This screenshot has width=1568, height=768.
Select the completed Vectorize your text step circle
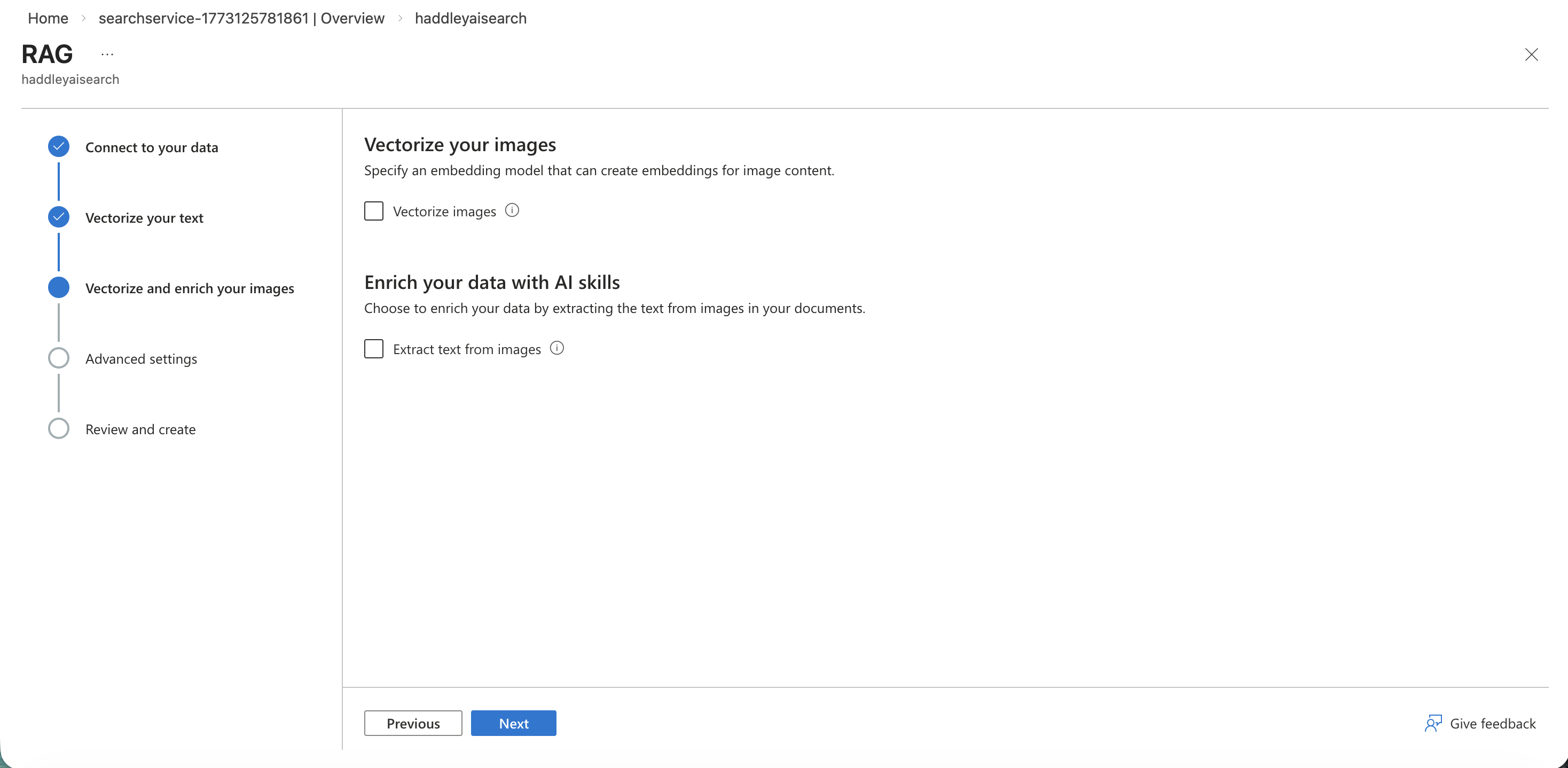pyautogui.click(x=58, y=217)
